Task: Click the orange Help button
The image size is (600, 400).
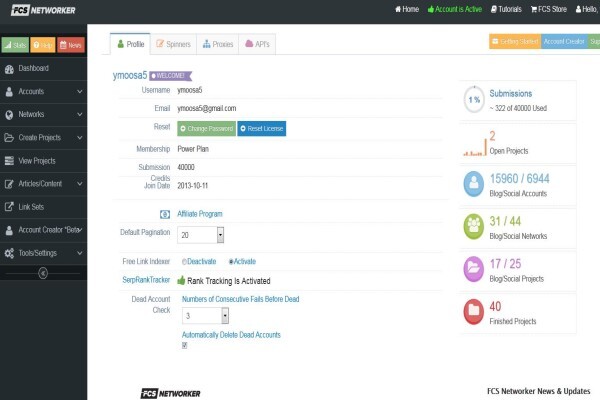Action: [x=43, y=45]
